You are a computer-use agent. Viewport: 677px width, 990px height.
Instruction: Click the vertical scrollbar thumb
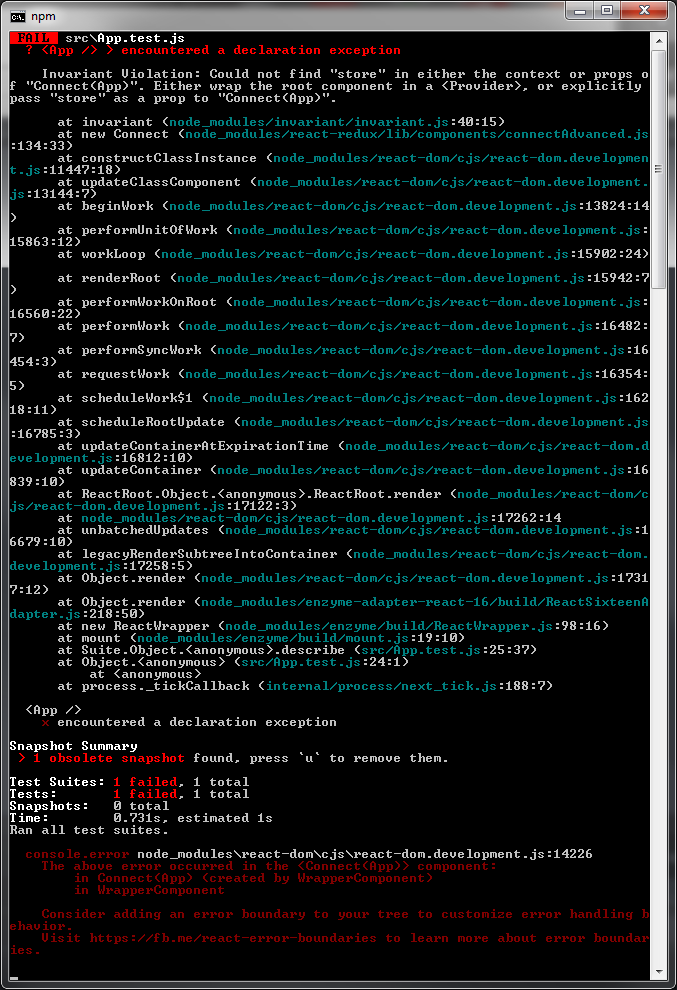click(x=659, y=169)
